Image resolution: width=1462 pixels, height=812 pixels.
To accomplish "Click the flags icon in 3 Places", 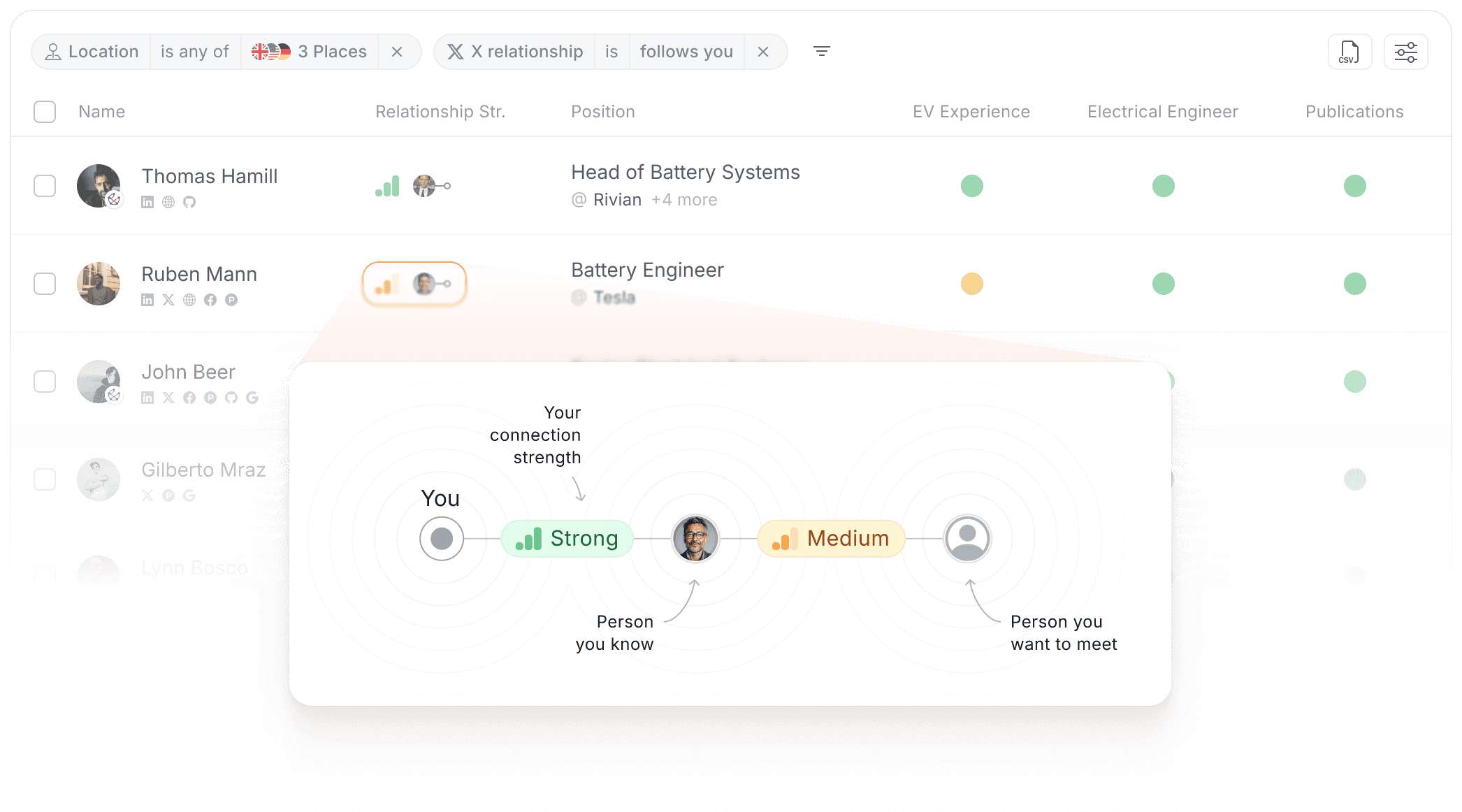I will pos(271,52).
